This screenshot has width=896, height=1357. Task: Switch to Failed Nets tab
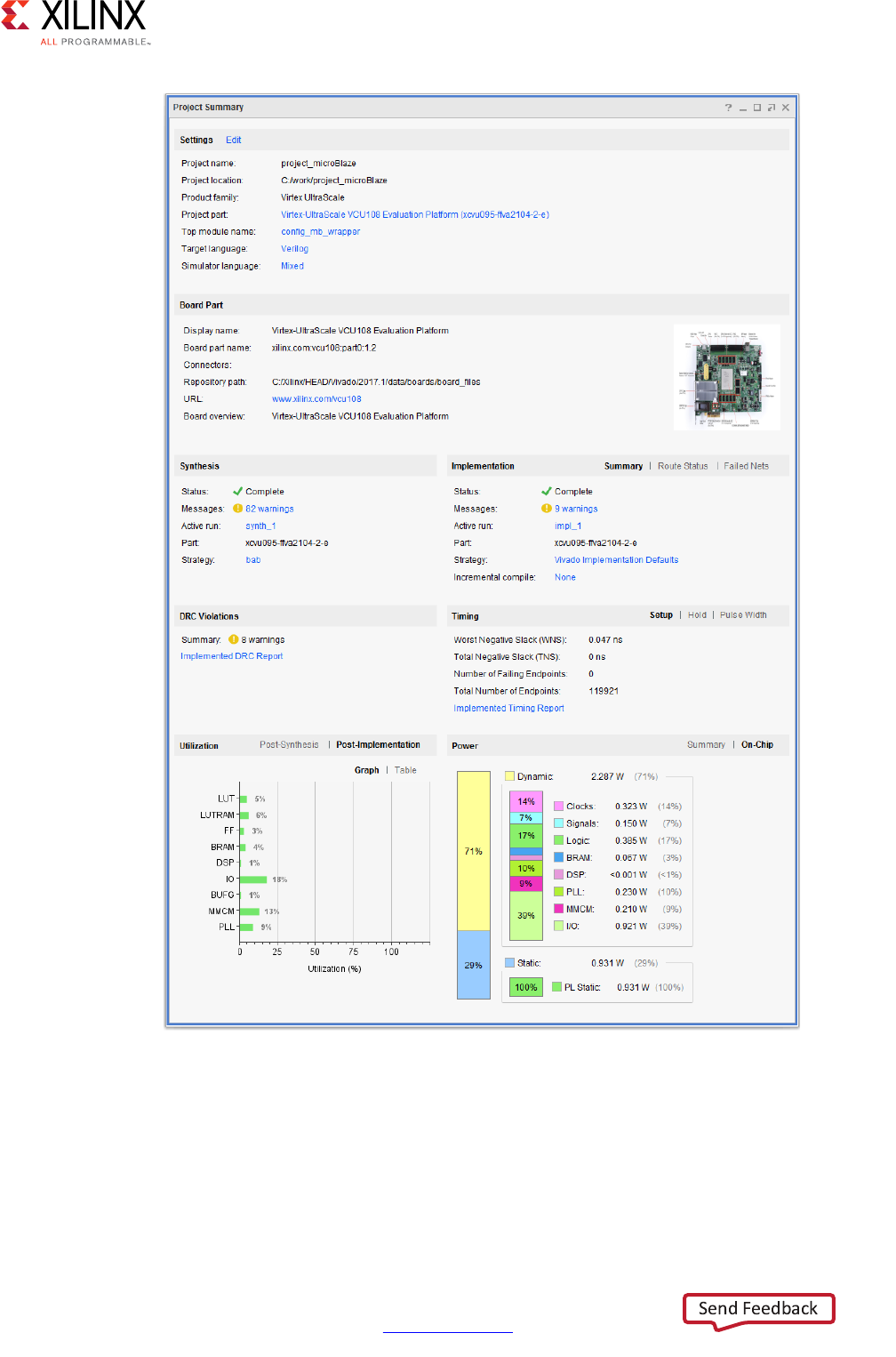(x=747, y=466)
